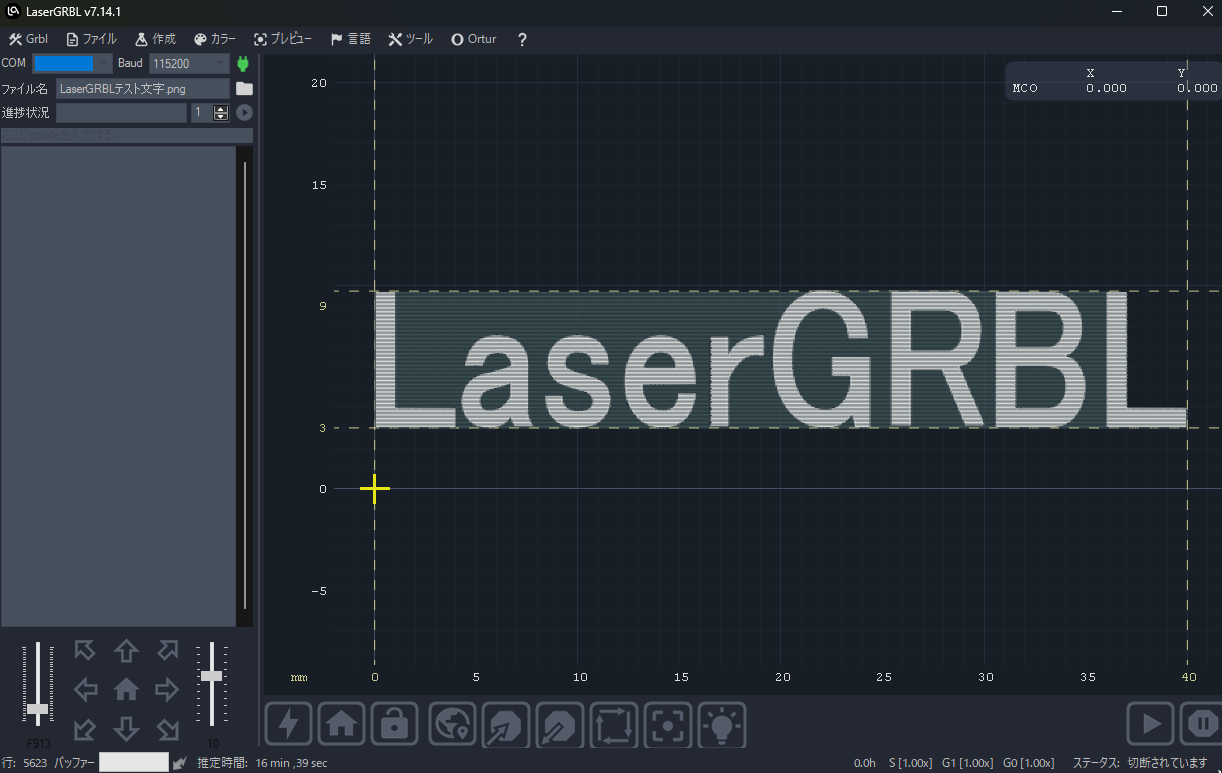Screen dimensions: 1222x773
Task: Click the G1 [1.00x] override label
Action: [x=968, y=763]
